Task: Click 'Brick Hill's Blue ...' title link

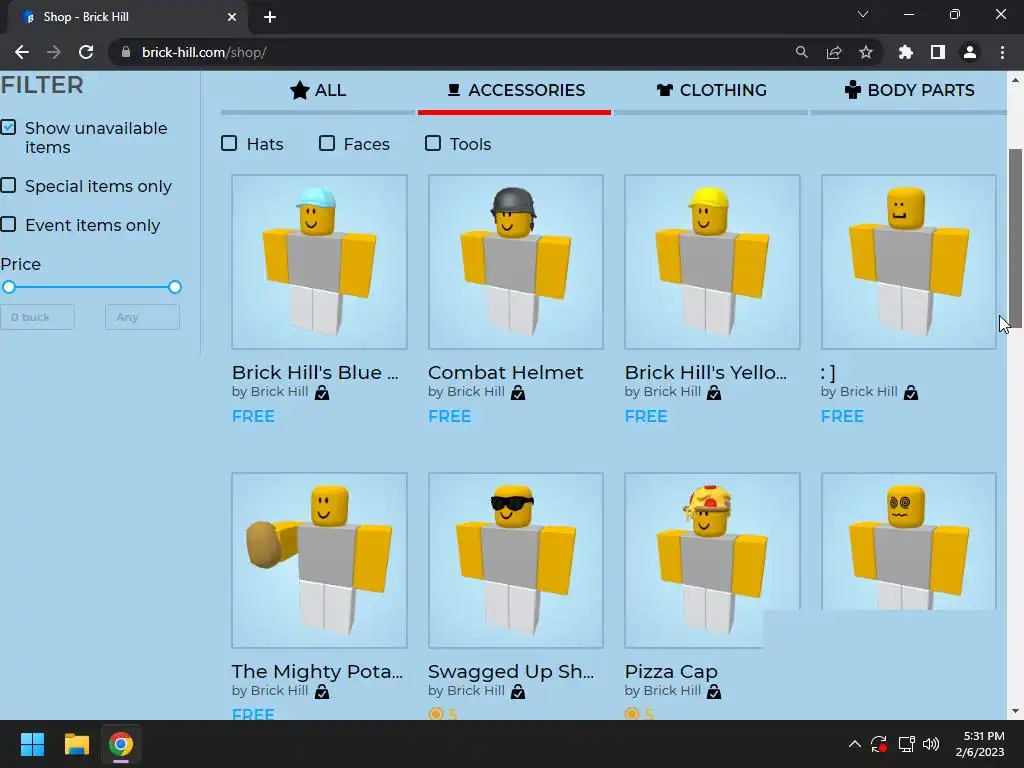Action: 315,372
